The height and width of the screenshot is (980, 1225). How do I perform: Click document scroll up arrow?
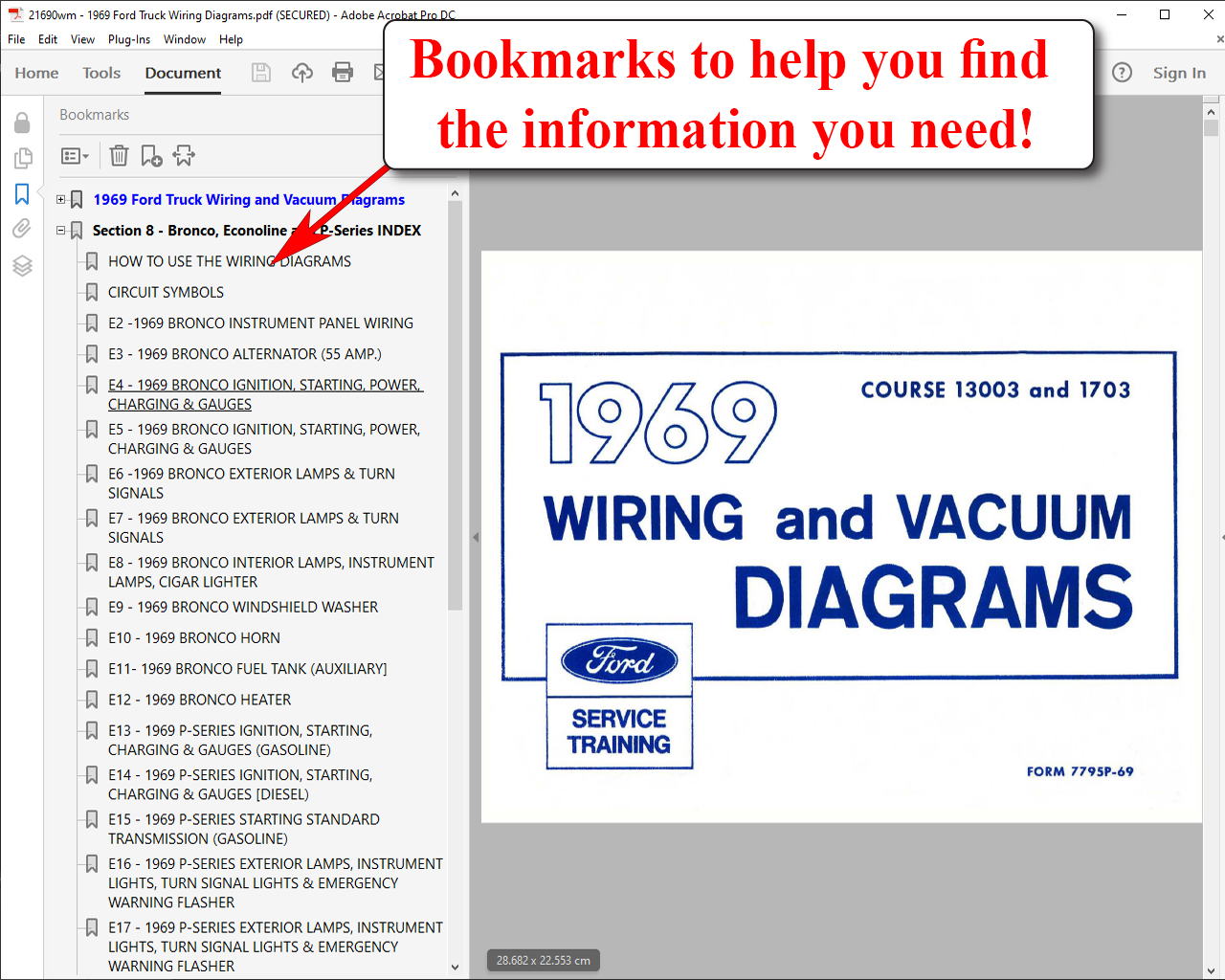[x=1212, y=112]
